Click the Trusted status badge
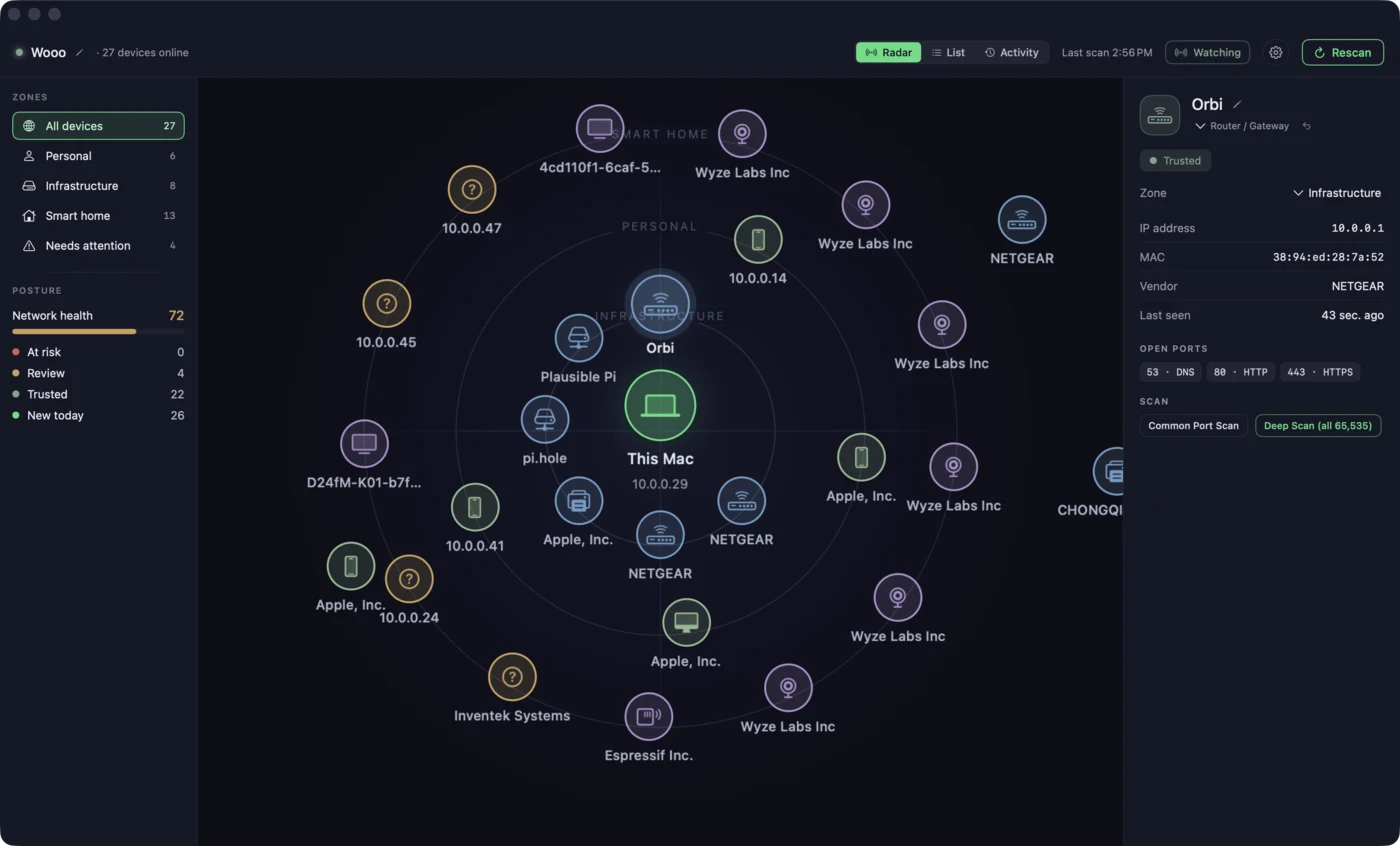The width and height of the screenshot is (1400, 846). click(x=1175, y=160)
